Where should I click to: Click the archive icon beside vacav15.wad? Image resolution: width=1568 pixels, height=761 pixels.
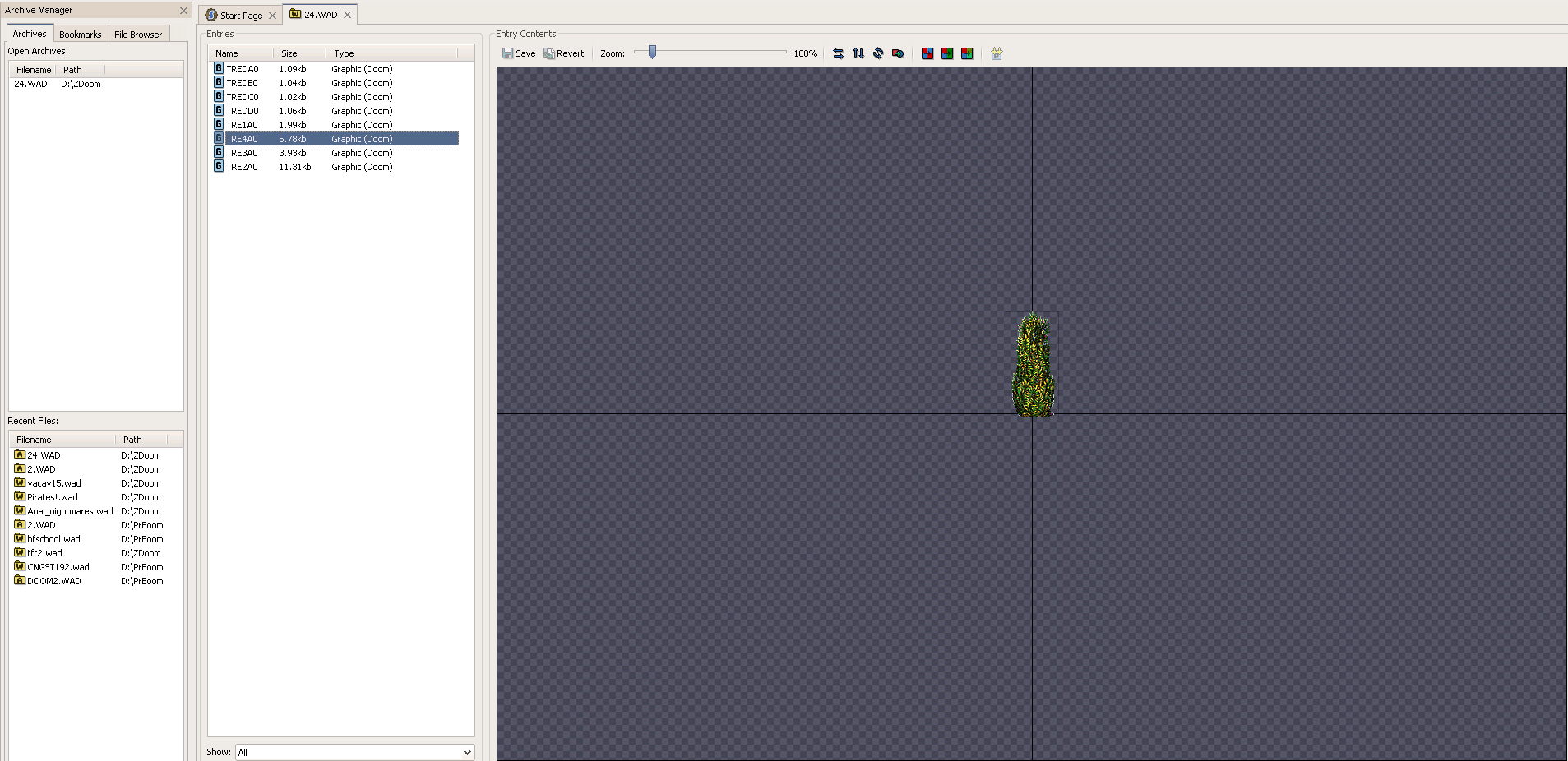20,482
